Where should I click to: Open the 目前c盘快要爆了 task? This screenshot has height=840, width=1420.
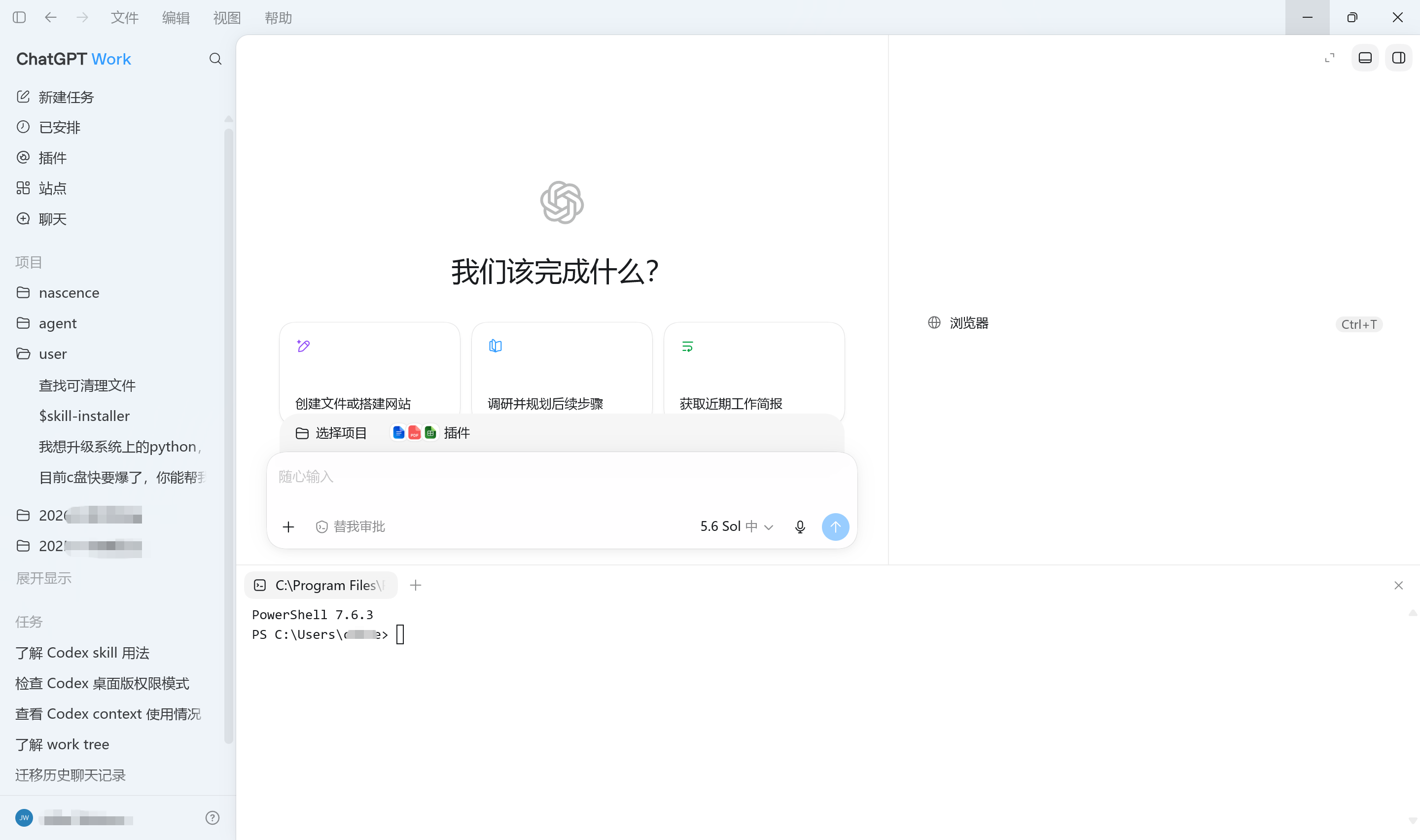[x=122, y=477]
